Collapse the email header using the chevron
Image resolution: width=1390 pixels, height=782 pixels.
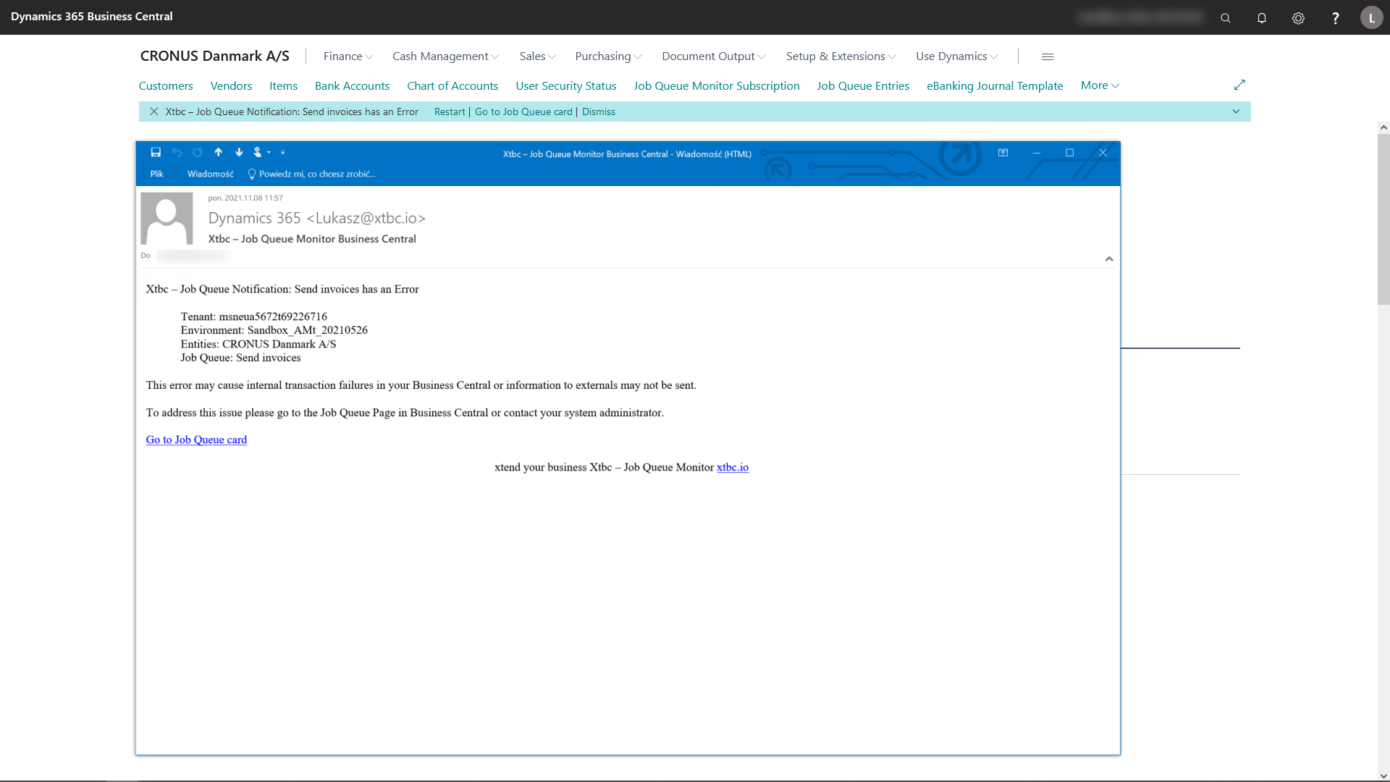coord(1109,257)
